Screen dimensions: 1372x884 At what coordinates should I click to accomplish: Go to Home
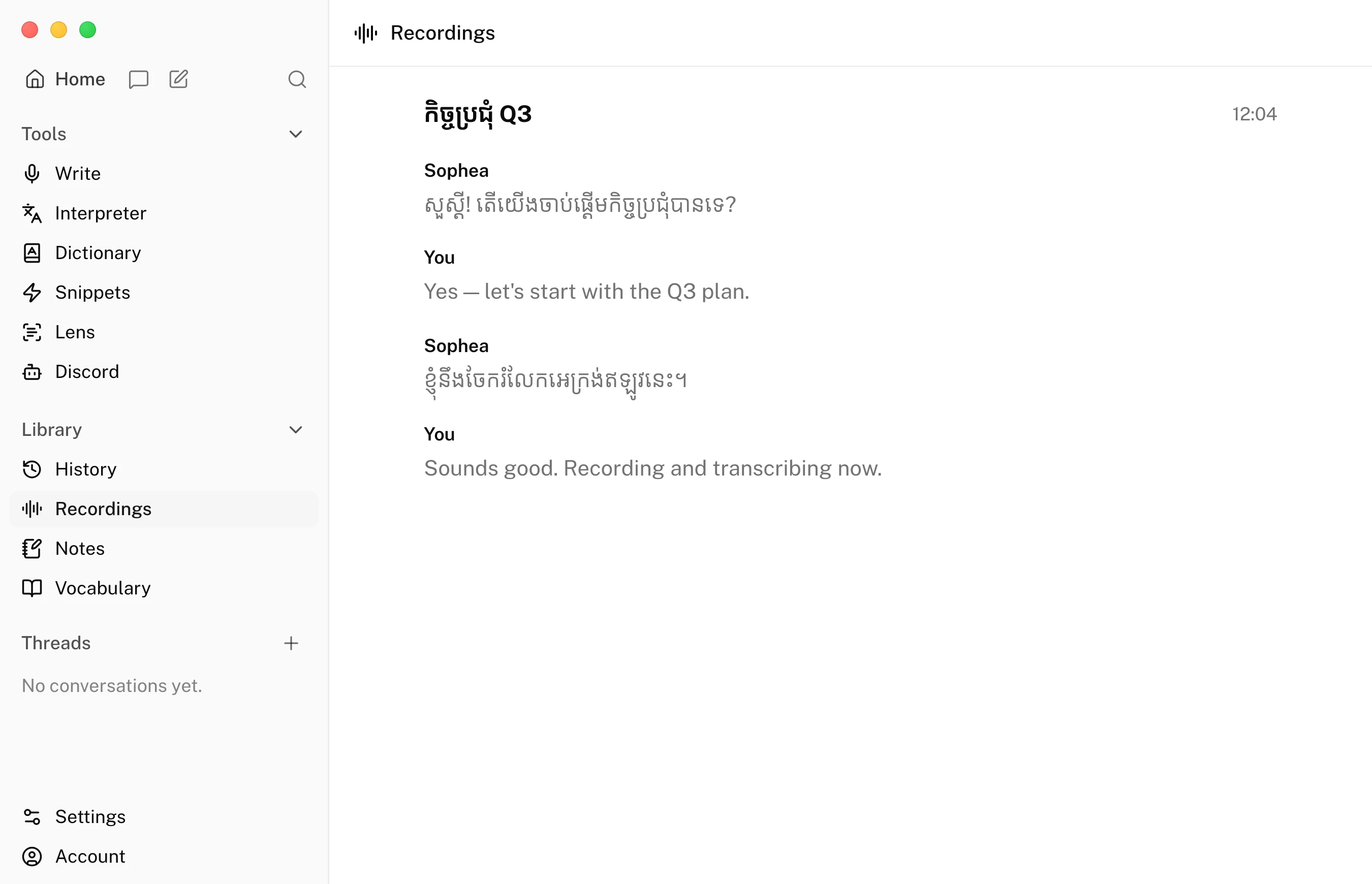point(65,79)
